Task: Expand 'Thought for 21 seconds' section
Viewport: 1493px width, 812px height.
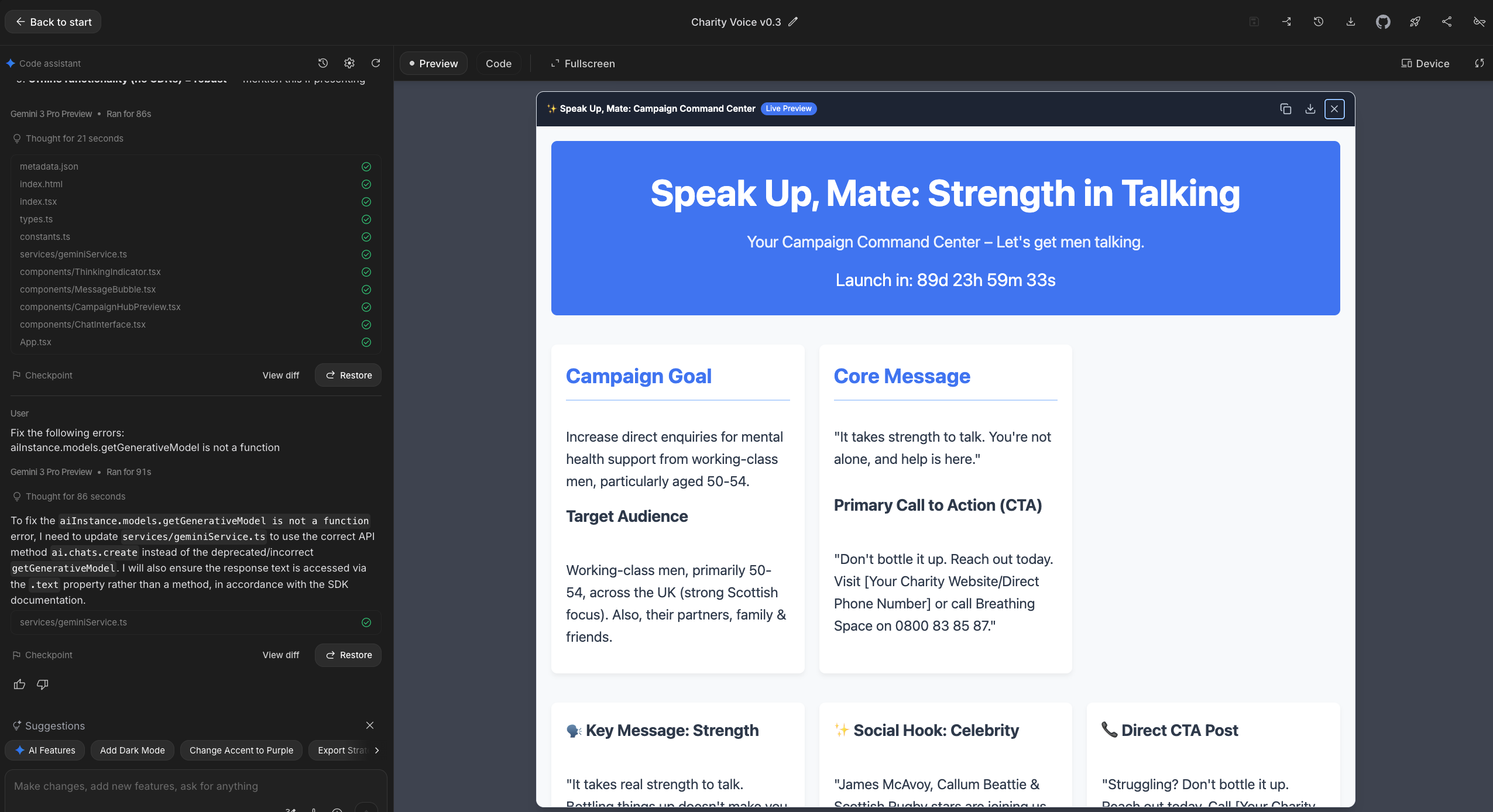Action: [74, 138]
